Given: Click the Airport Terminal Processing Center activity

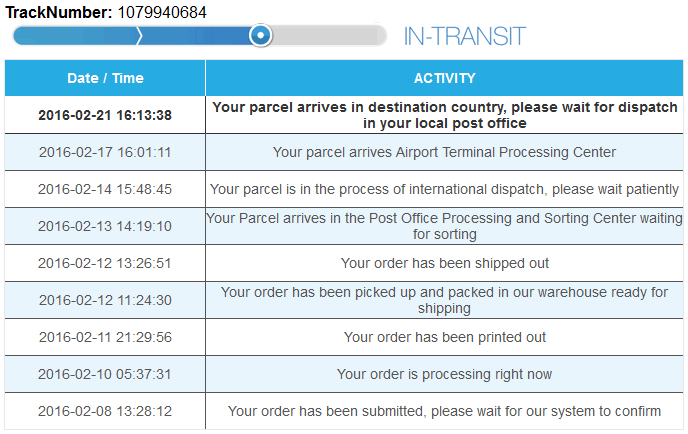Looking at the screenshot, I should click(x=444, y=153).
